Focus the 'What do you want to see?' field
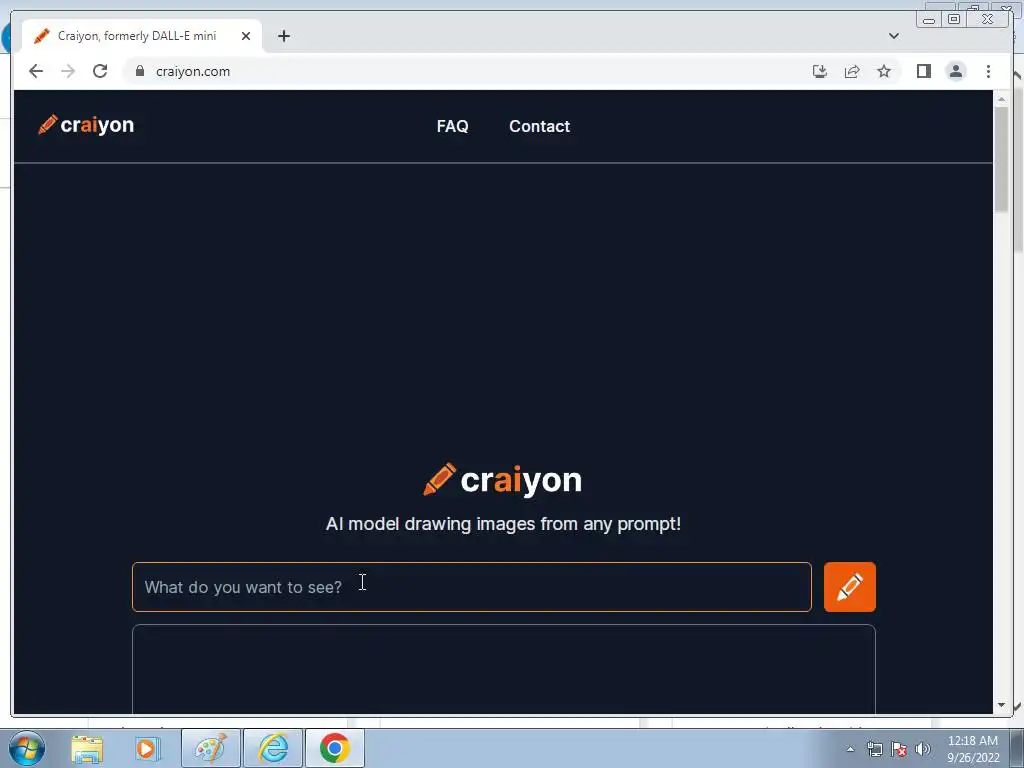Screen dimensions: 1024x768 click(x=472, y=587)
